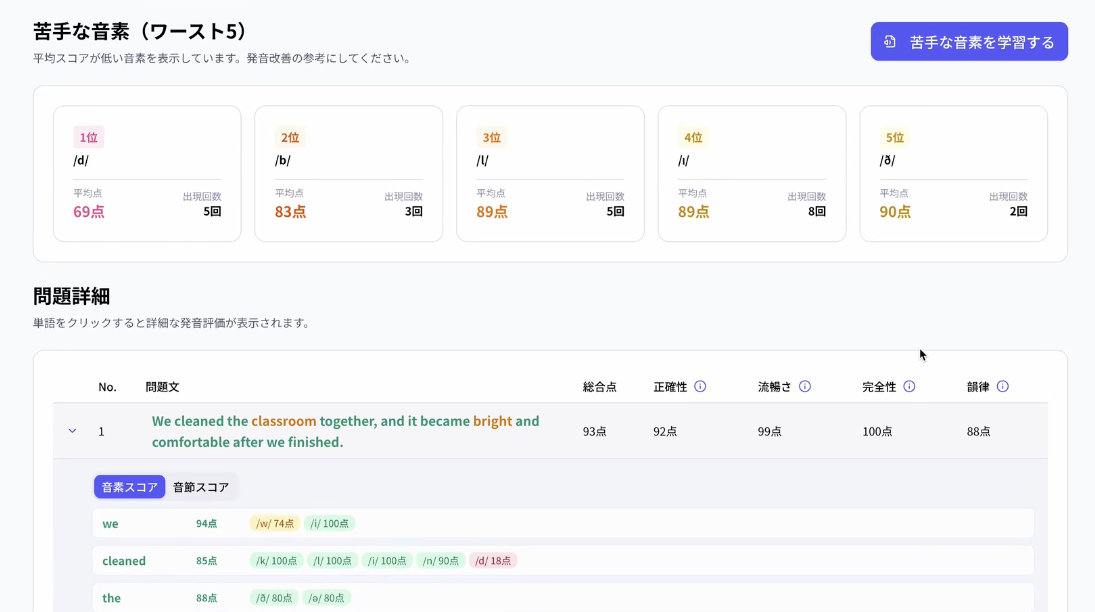Select the 音素スコア tab

point(129,486)
